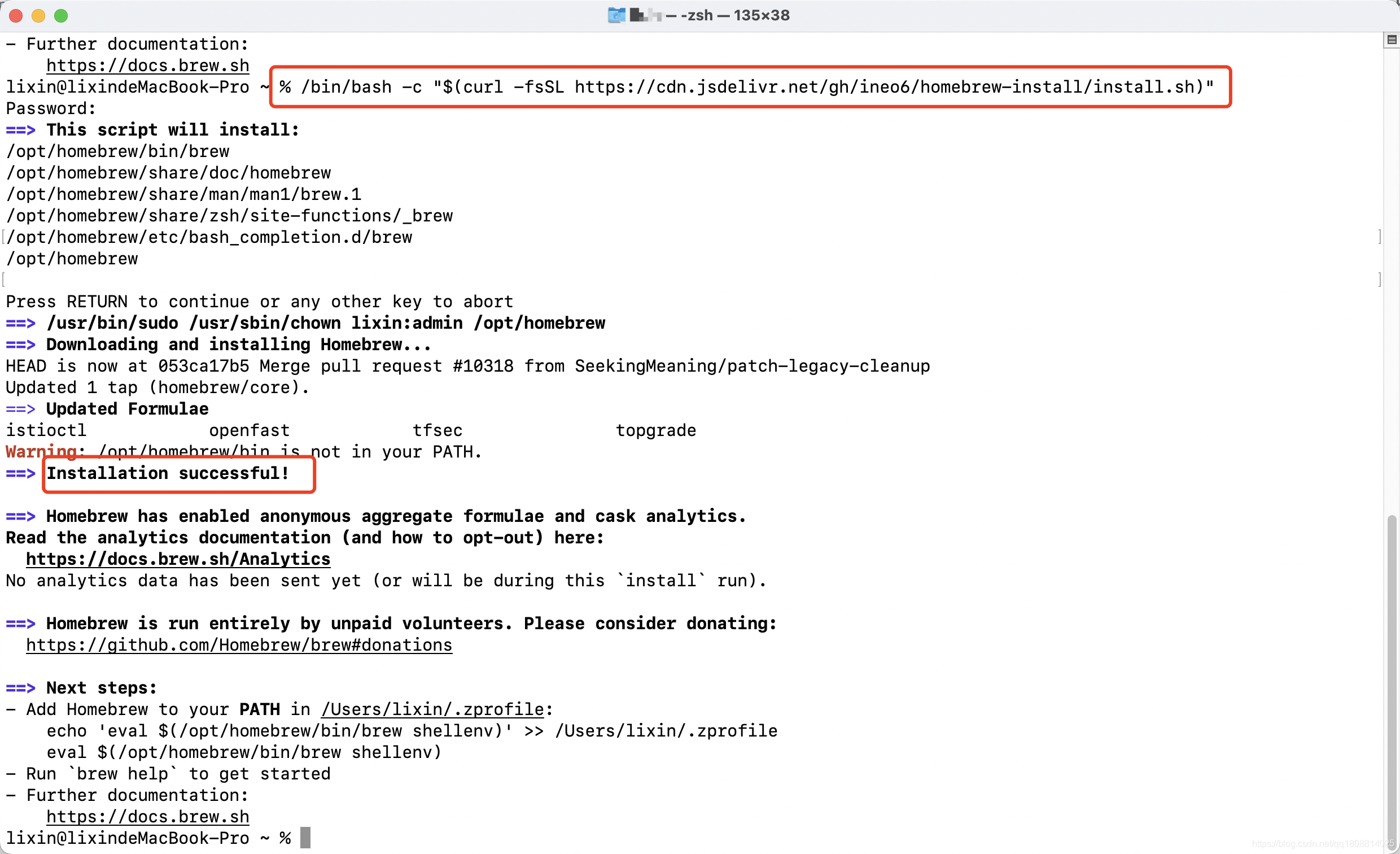
Task: Click the '/opt/homebrew/share/doc/homebrew' line
Action: tap(168, 173)
